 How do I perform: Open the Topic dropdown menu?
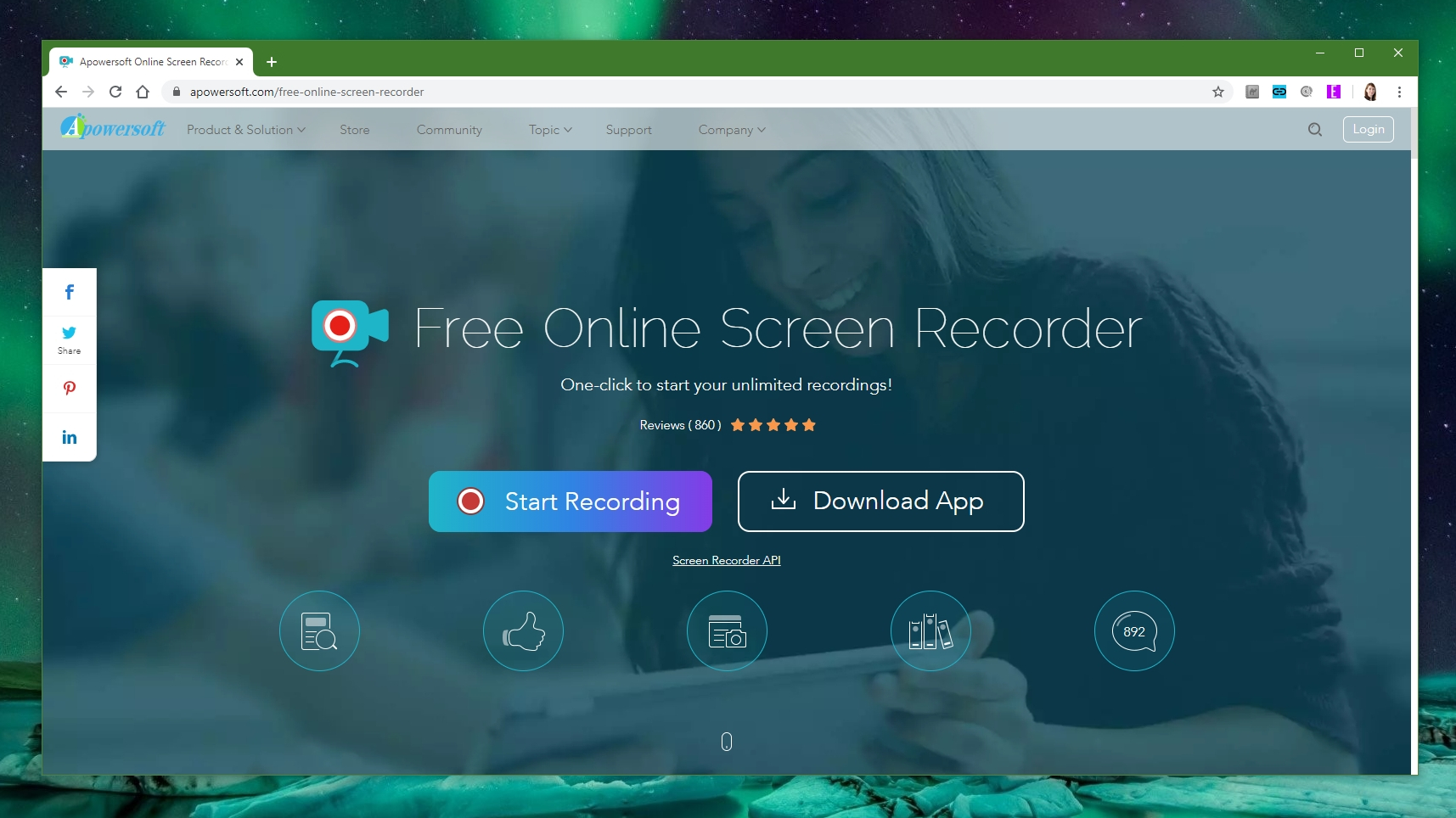548,129
